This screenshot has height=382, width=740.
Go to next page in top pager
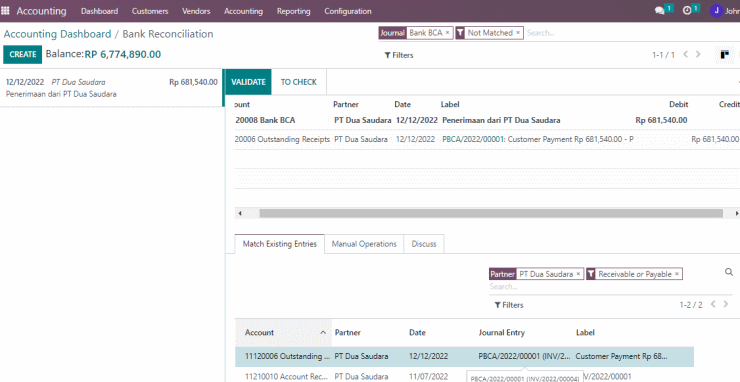(698, 55)
